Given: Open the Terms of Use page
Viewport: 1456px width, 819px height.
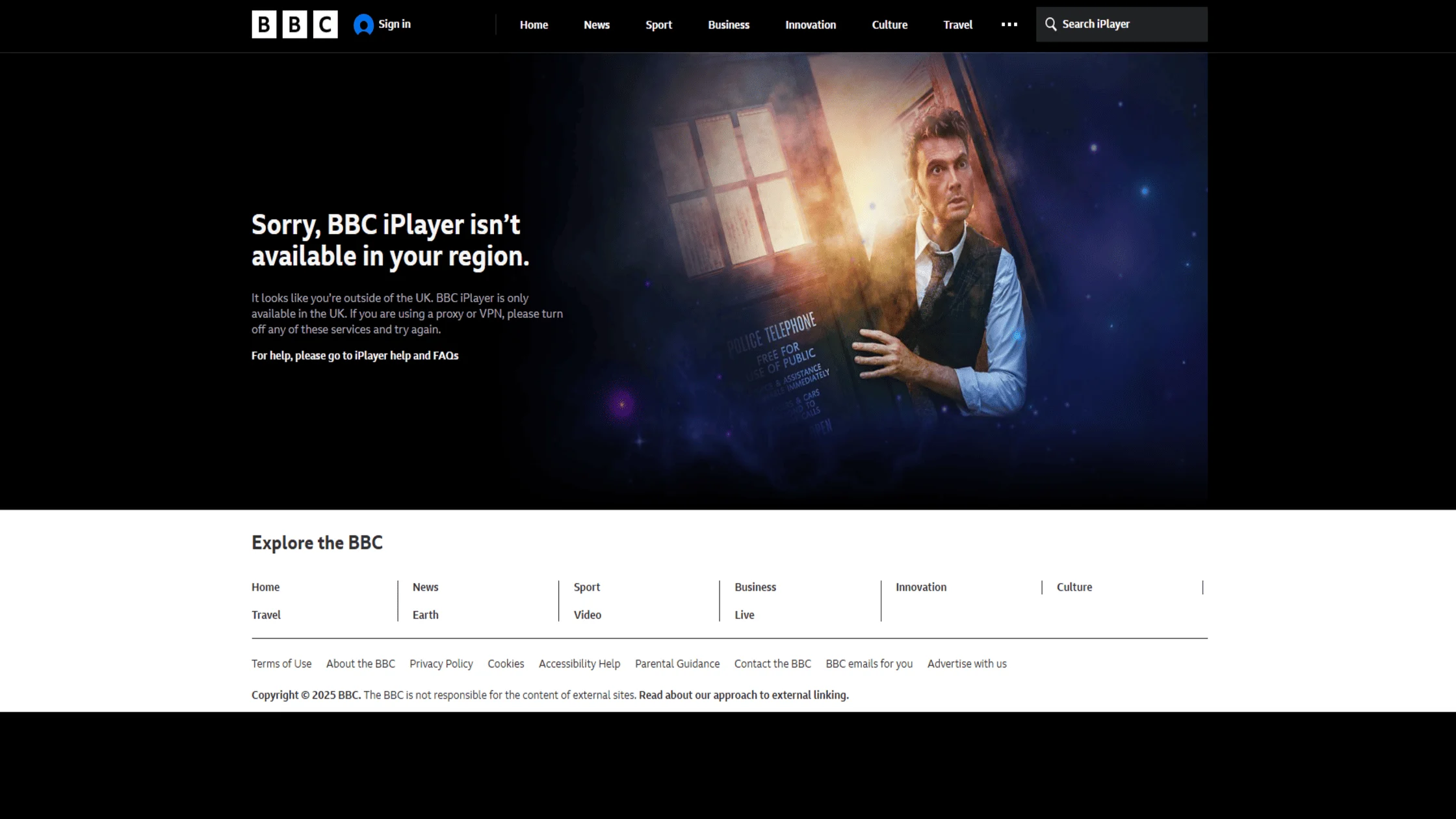Looking at the screenshot, I should point(281,664).
